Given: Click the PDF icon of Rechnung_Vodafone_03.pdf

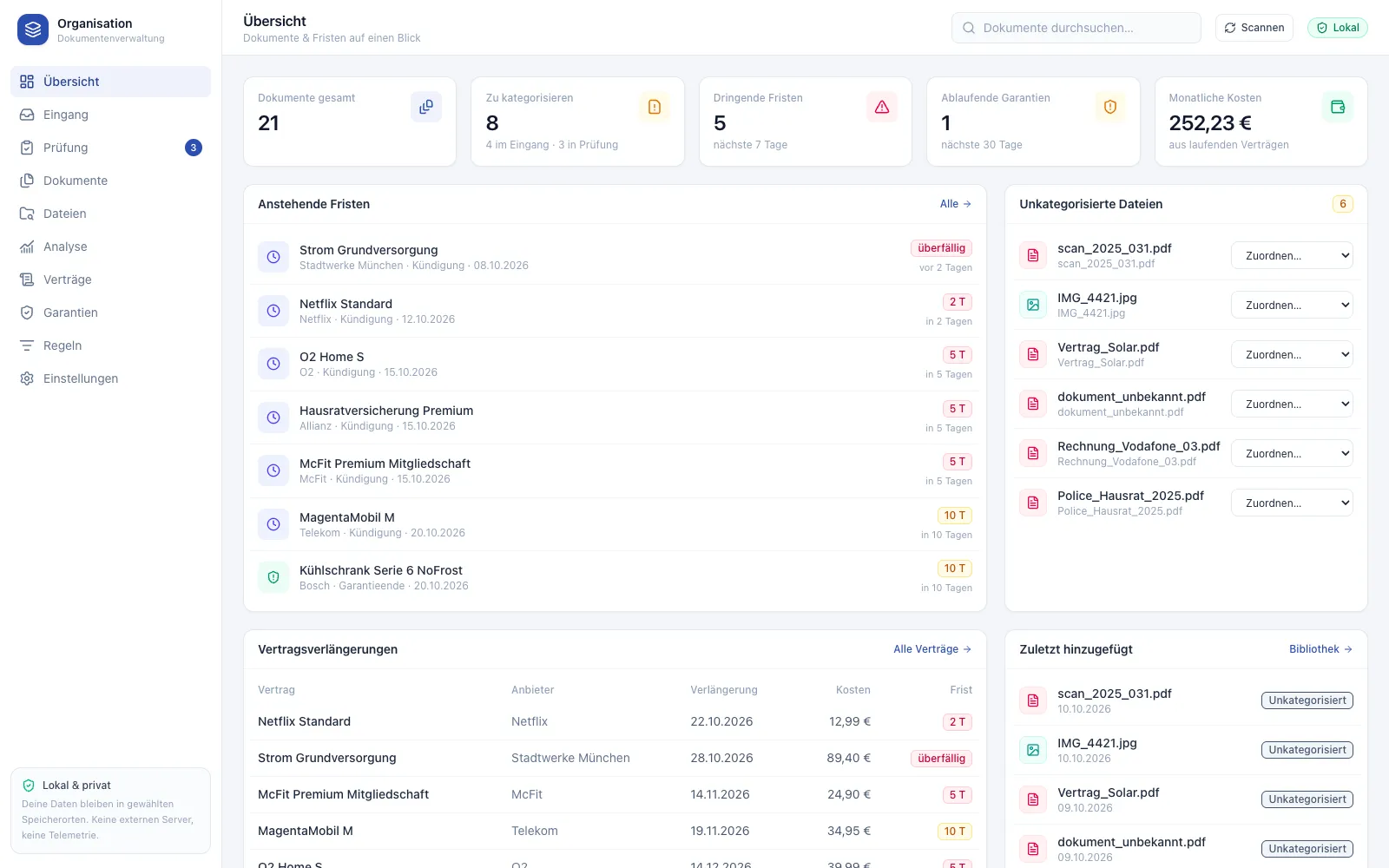Looking at the screenshot, I should click(x=1033, y=453).
